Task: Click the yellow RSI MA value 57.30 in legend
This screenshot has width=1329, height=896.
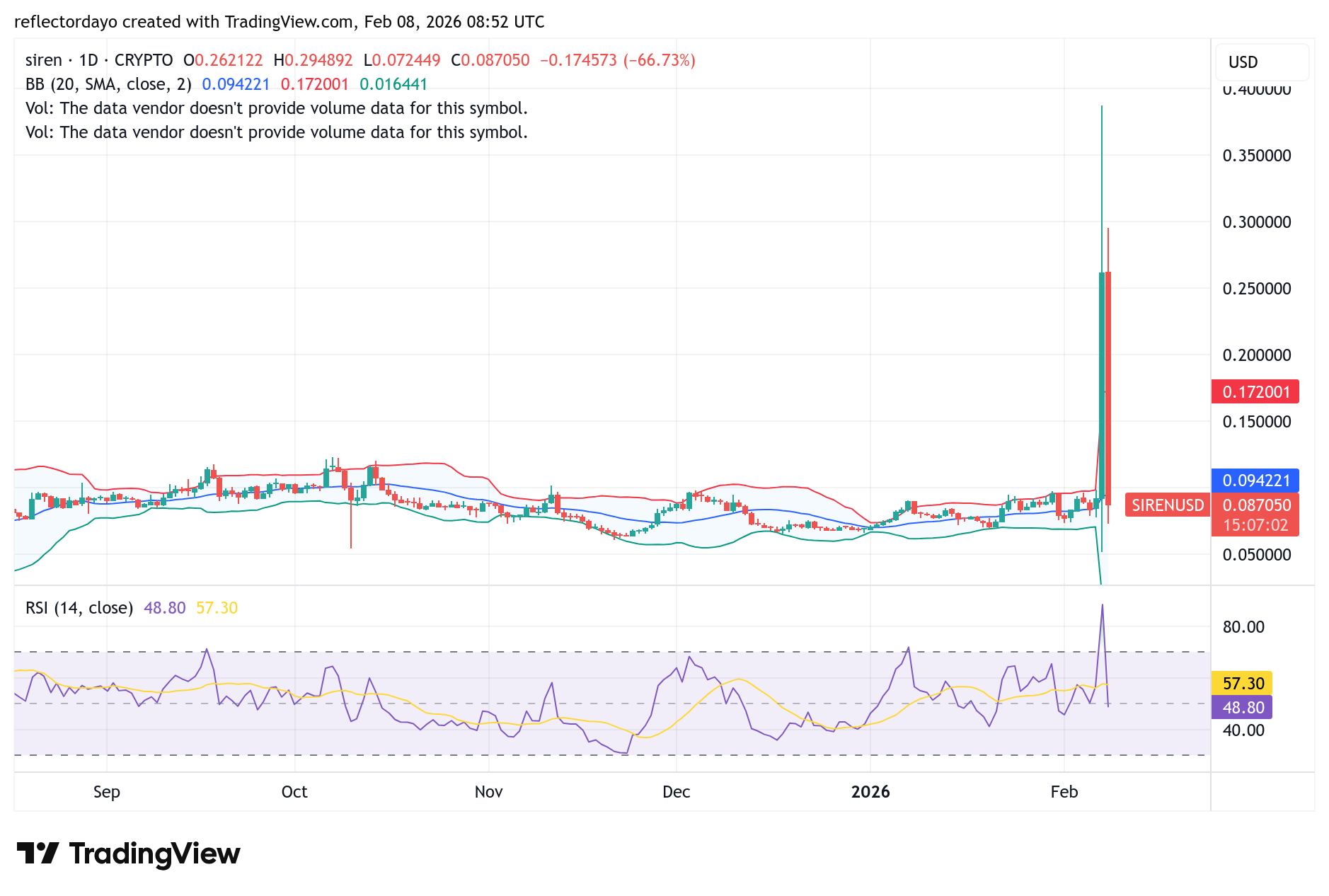Action: pos(217,608)
